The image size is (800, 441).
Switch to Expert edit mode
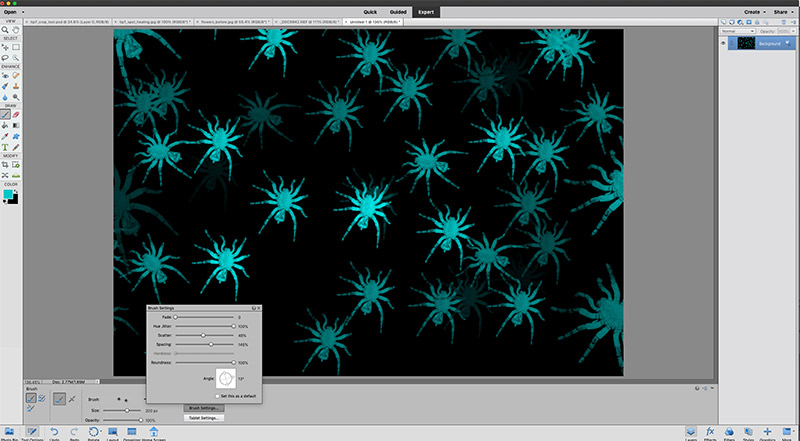(426, 12)
